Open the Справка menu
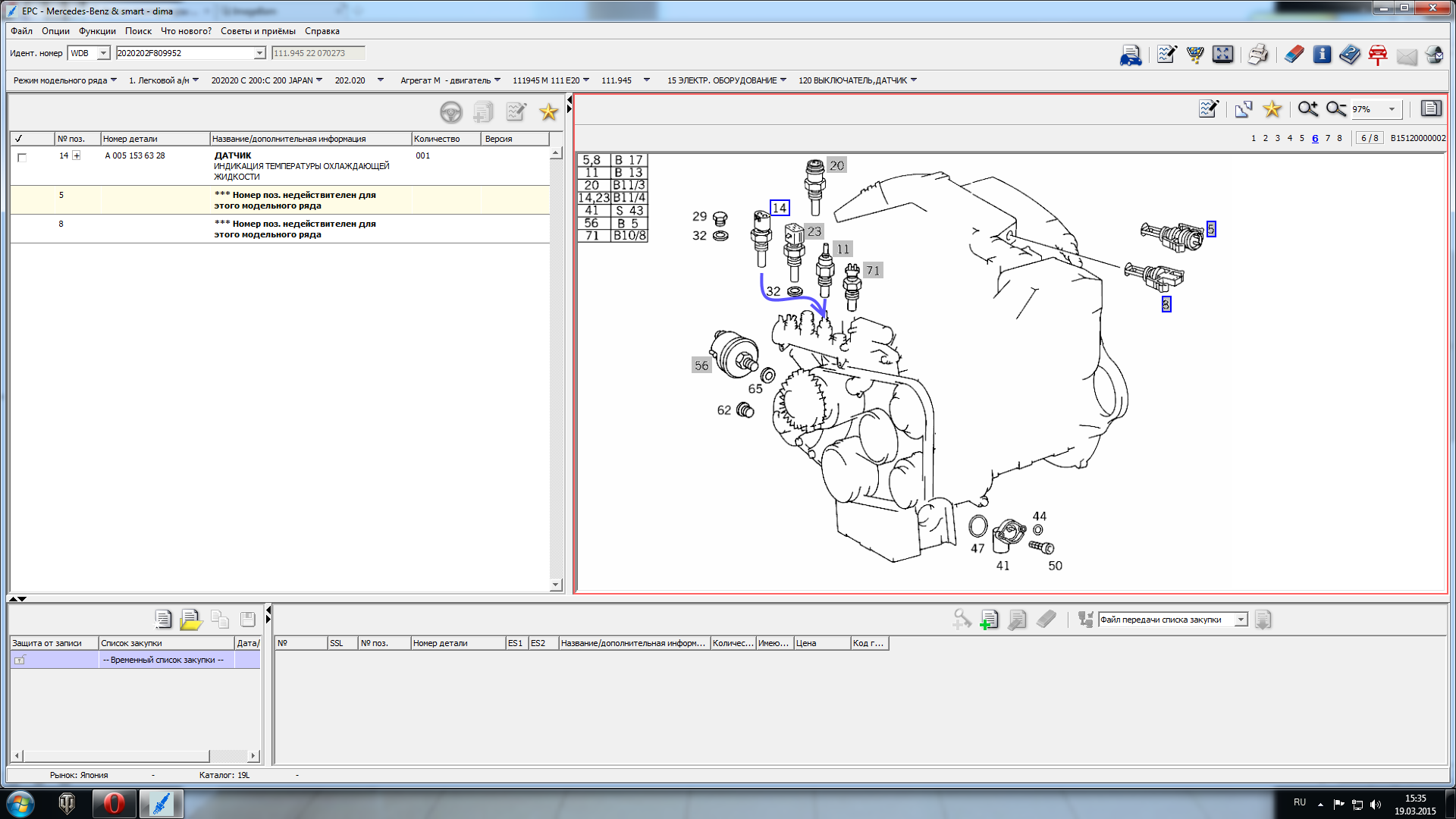 click(322, 31)
